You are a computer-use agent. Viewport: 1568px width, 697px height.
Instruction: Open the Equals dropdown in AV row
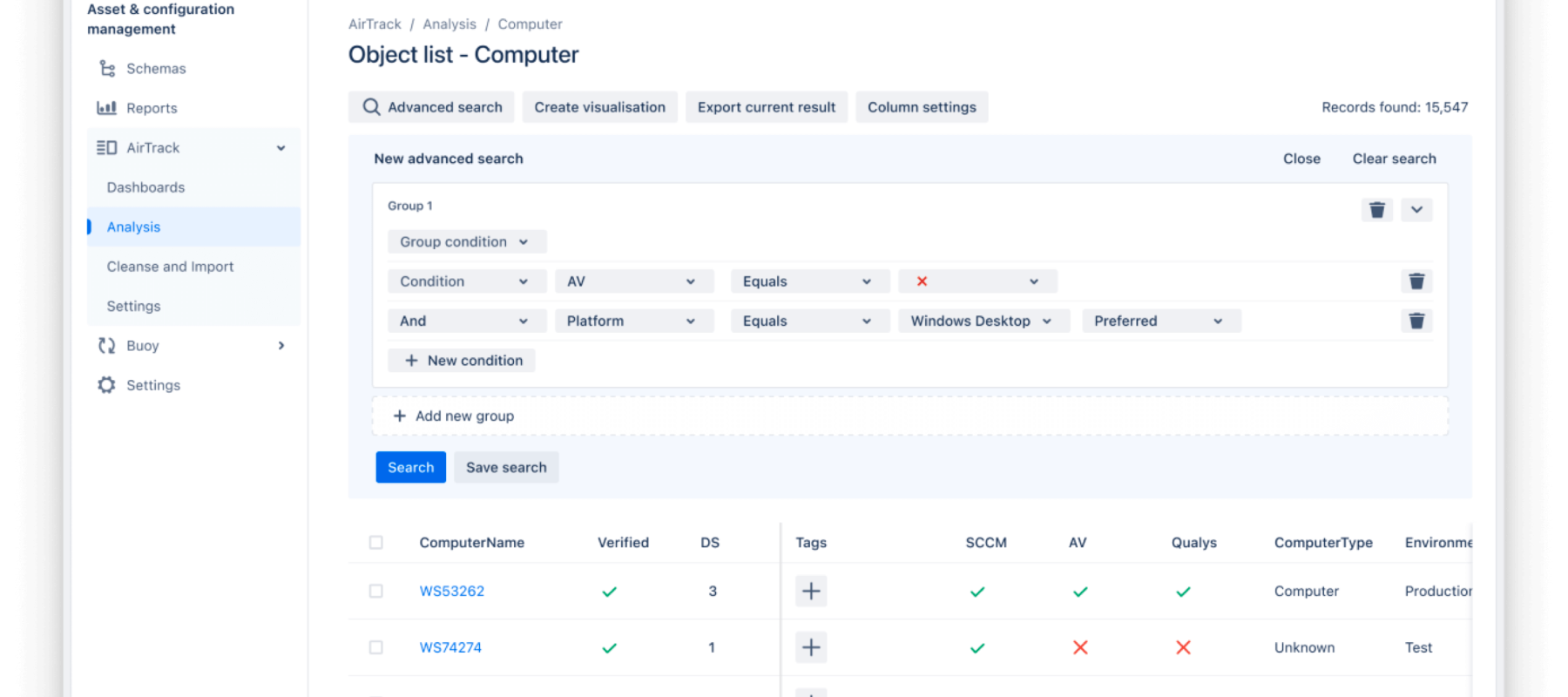pos(810,281)
